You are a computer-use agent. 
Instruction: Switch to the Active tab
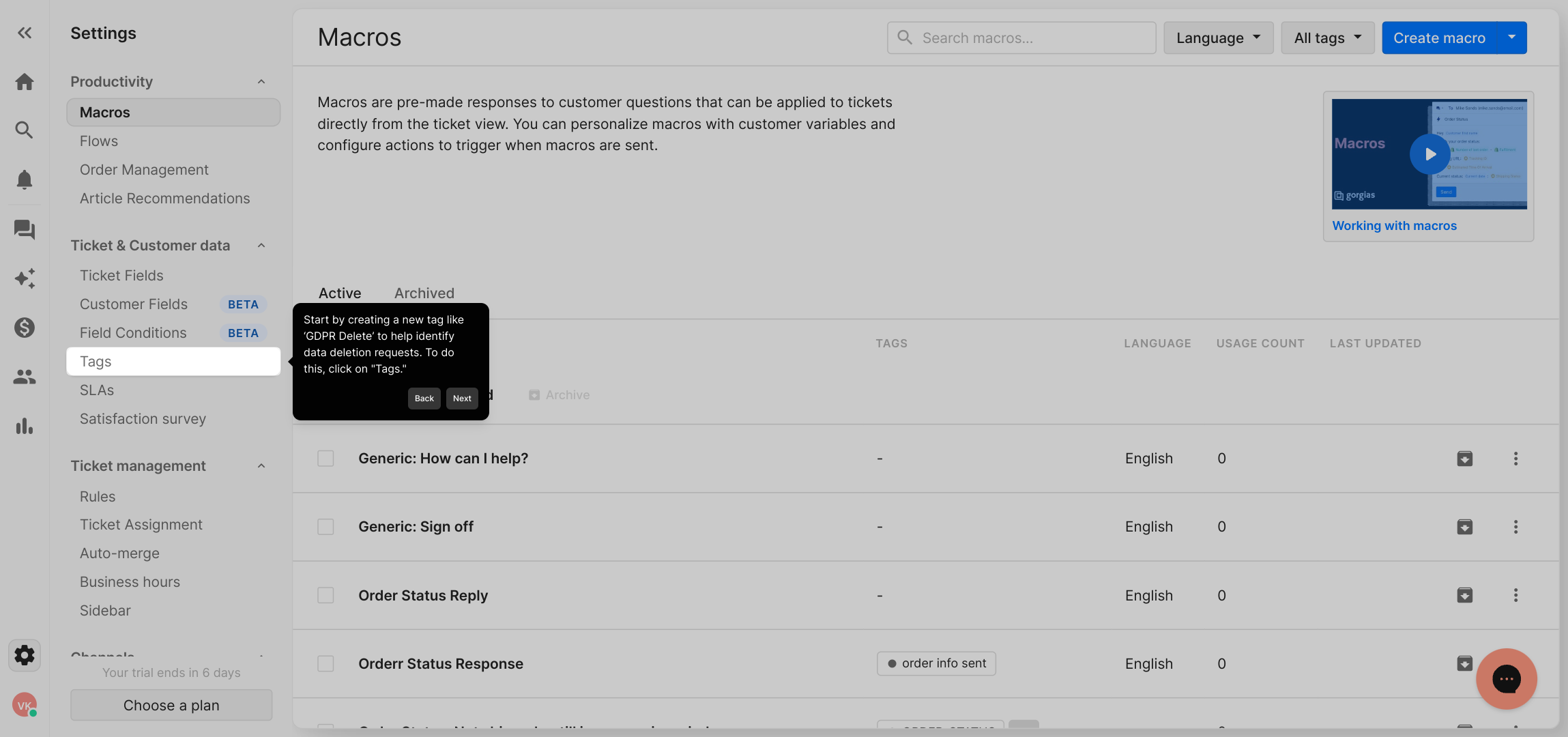click(x=340, y=293)
